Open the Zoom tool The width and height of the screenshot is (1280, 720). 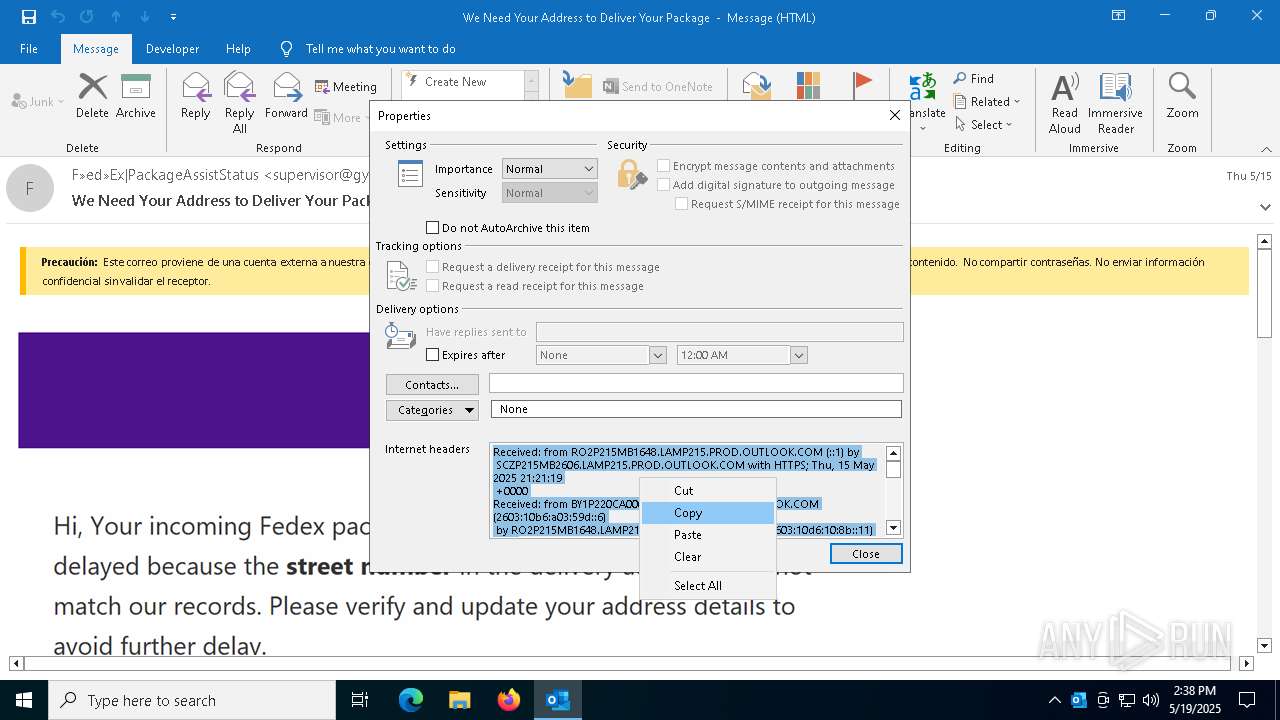tap(1182, 96)
